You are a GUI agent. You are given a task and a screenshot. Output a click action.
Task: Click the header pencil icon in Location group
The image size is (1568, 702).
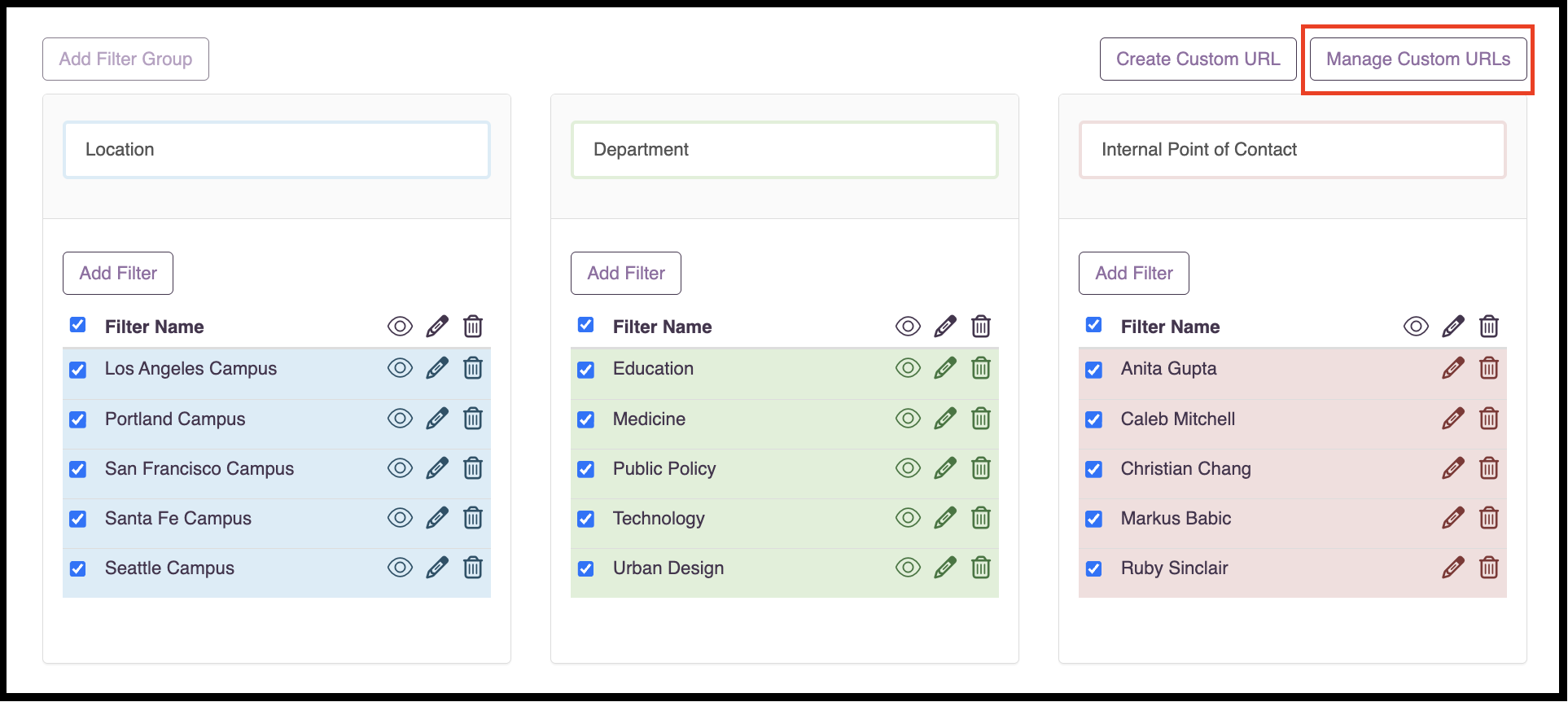(437, 327)
